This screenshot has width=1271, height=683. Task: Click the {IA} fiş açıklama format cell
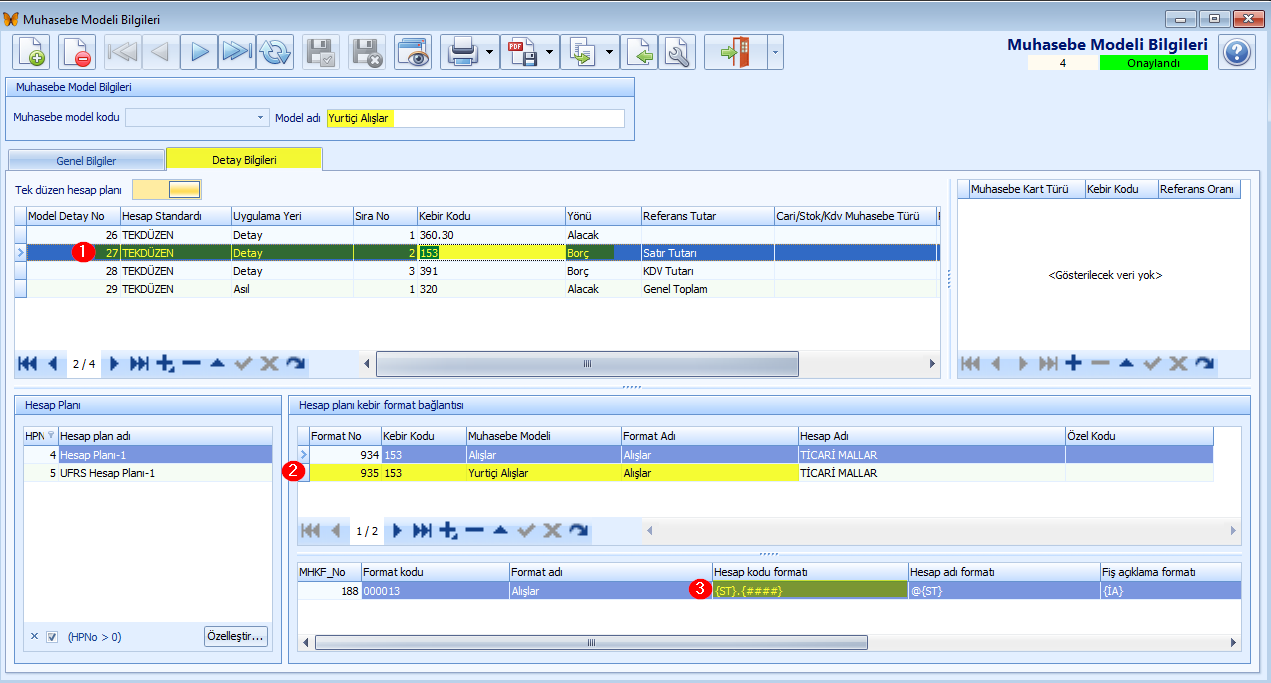pyautogui.click(x=1170, y=590)
